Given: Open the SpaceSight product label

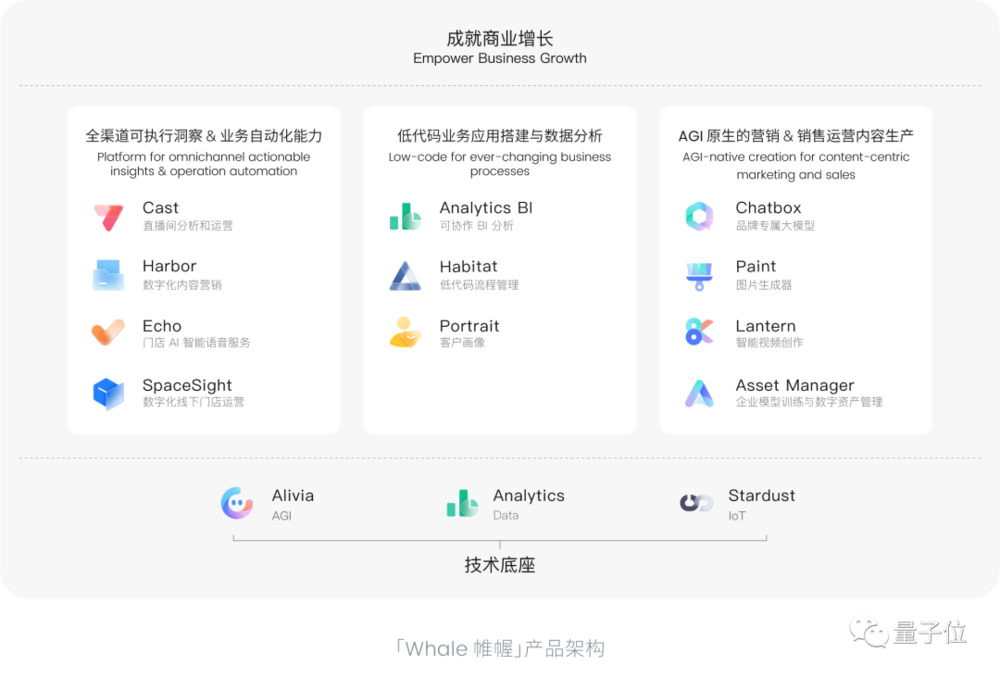Looking at the screenshot, I should pos(187,386).
